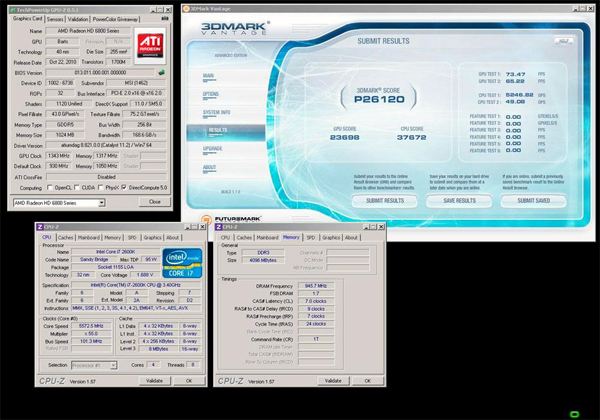
Task: Toggle the CUDA checkbox in GPU-Z
Action: point(77,187)
